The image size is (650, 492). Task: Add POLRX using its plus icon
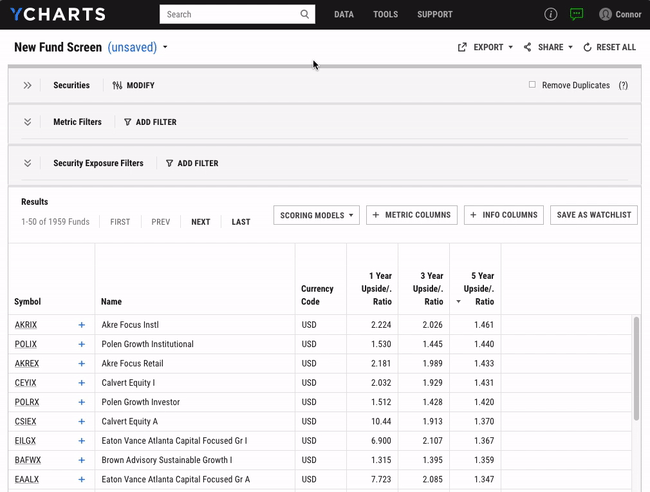(82, 402)
